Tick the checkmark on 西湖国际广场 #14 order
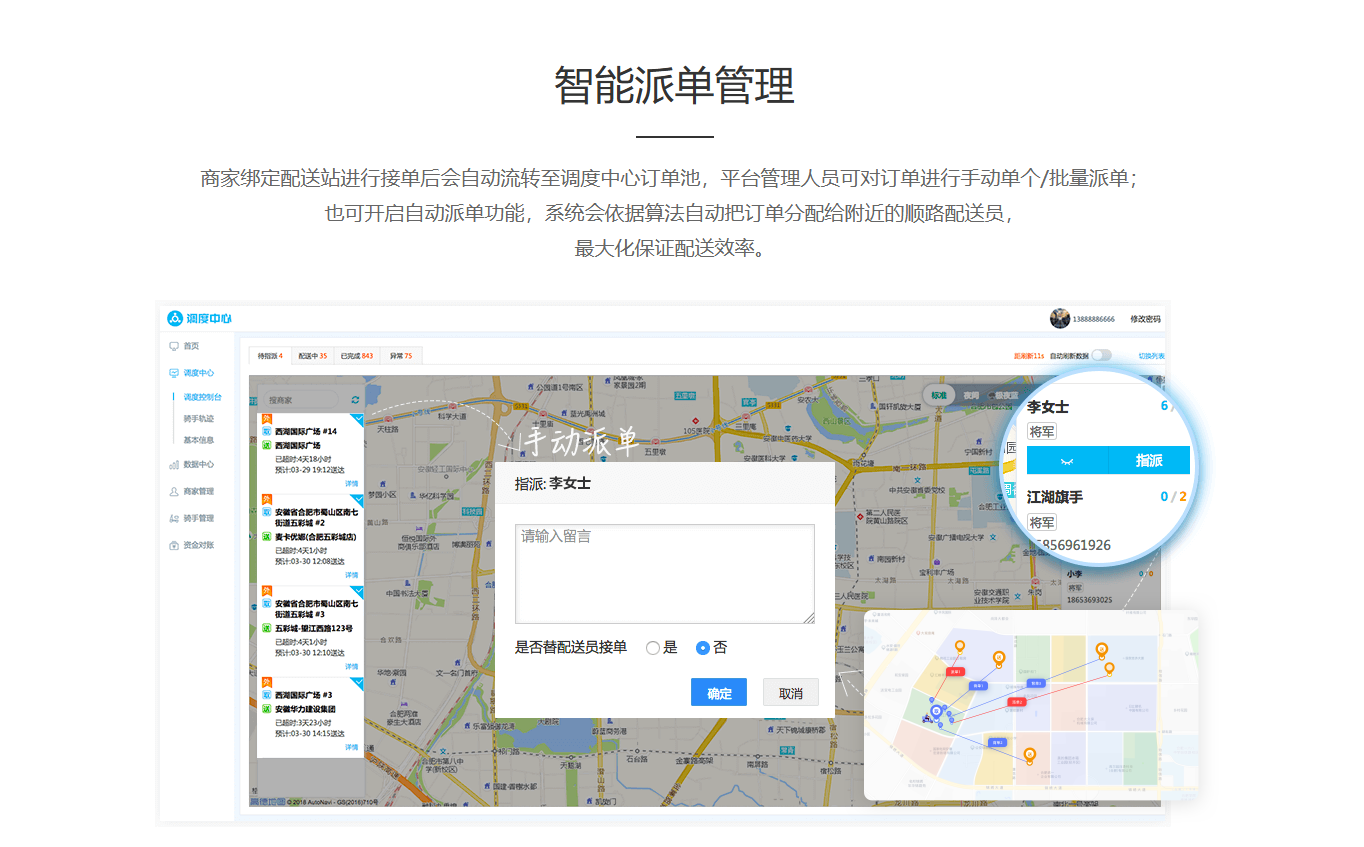This screenshot has height=847, width=1364. tap(358, 418)
